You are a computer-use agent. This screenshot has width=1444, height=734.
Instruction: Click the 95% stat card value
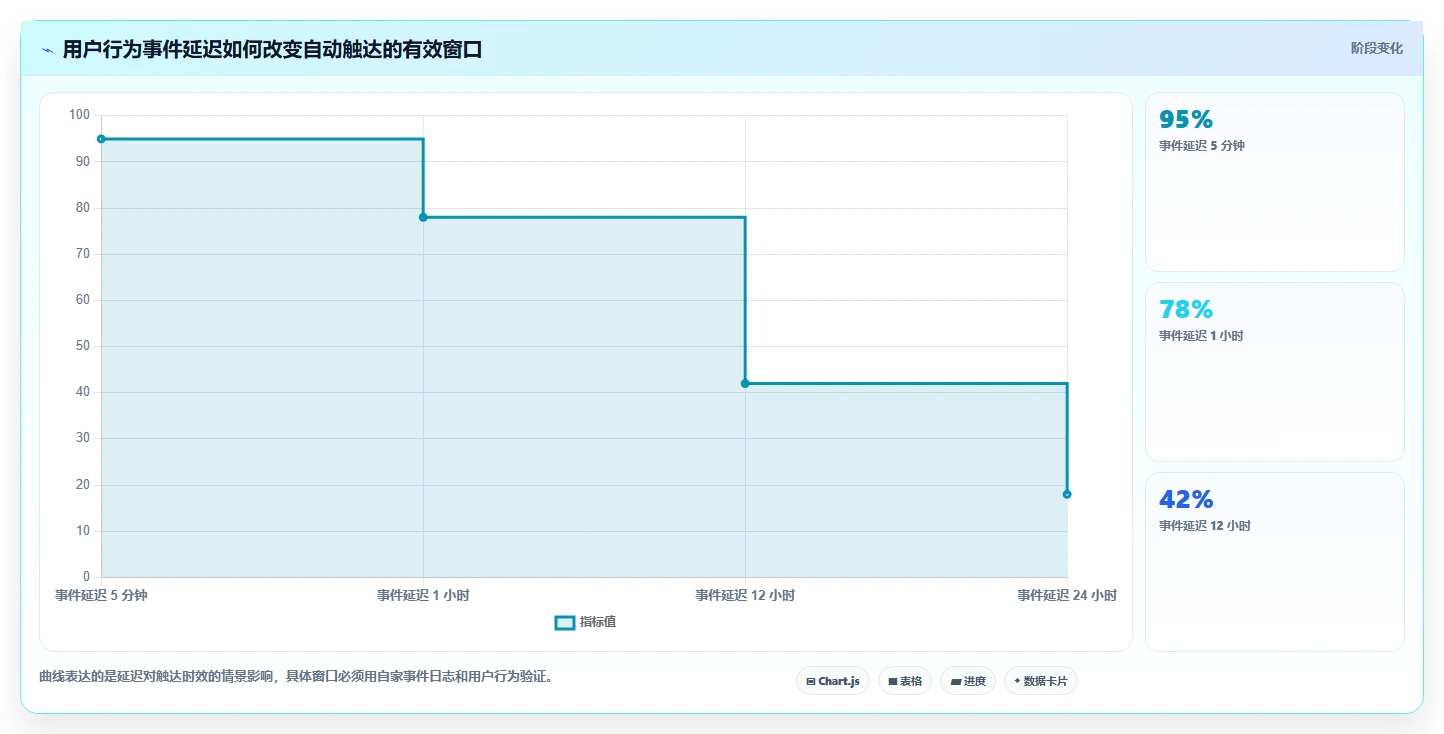pos(1186,120)
